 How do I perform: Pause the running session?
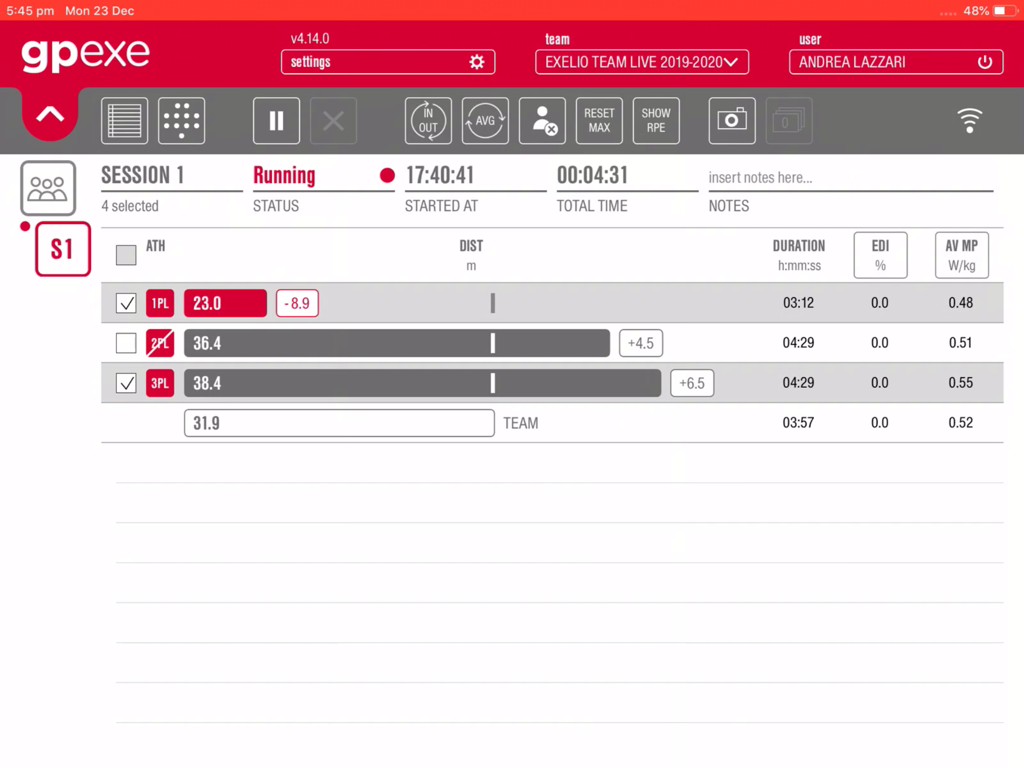276,120
